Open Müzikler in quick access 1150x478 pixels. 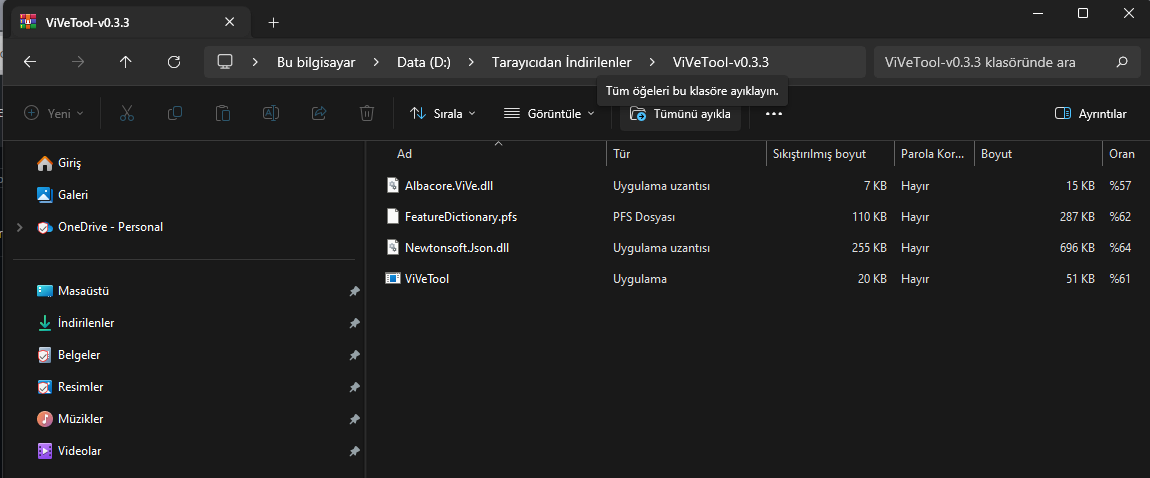pyautogui.click(x=81, y=419)
